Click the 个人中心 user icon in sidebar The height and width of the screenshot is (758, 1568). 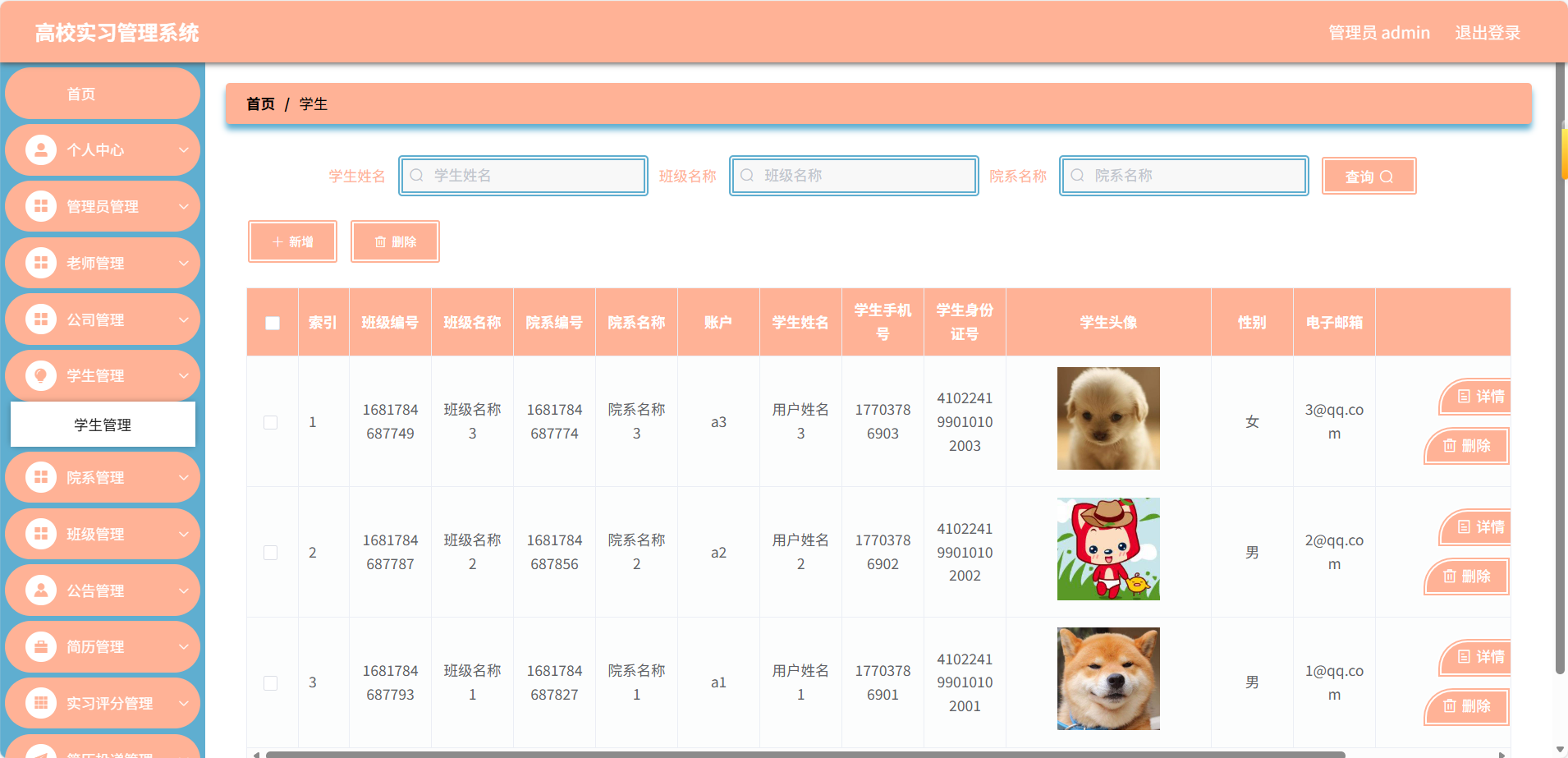click(40, 149)
